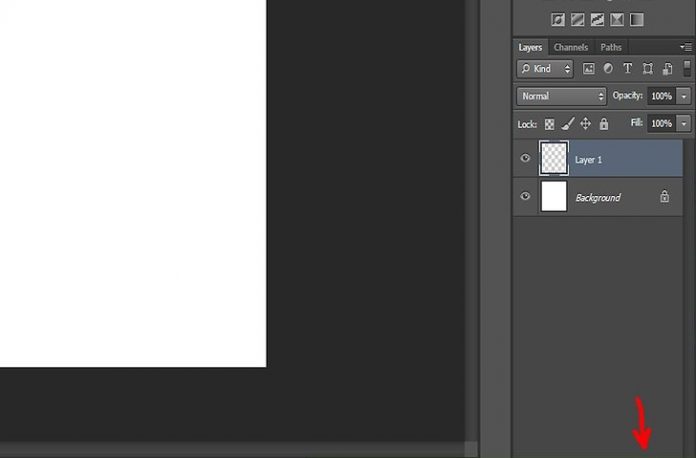Image resolution: width=696 pixels, height=458 pixels.
Task: Open the Kind filter type dropdown
Action: point(545,69)
